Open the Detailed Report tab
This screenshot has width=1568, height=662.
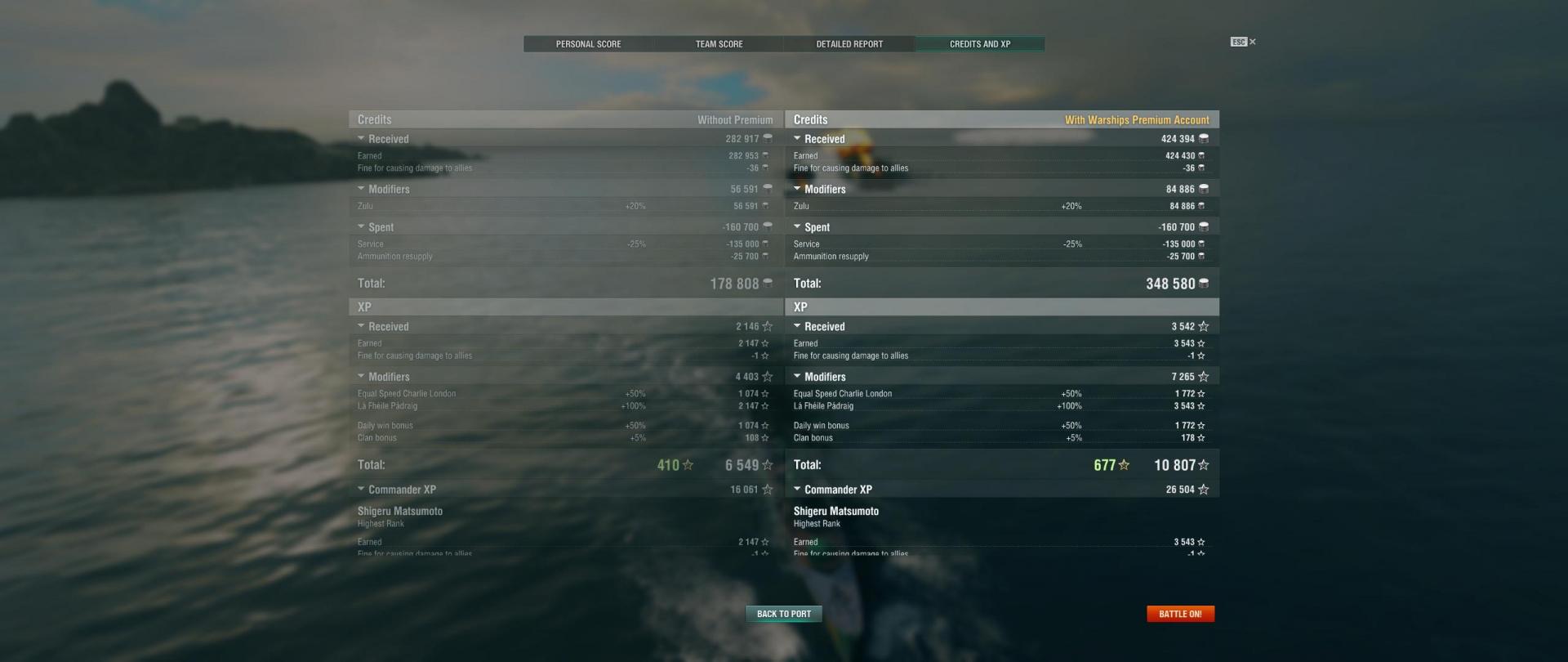point(849,44)
